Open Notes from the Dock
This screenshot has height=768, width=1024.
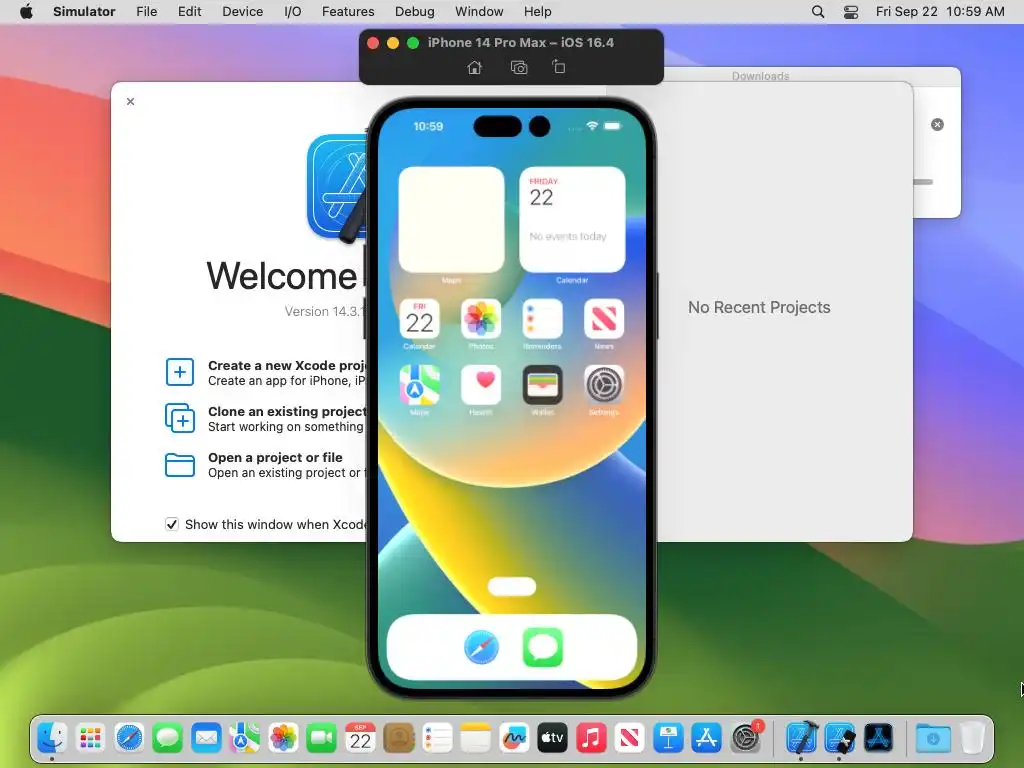pos(475,738)
